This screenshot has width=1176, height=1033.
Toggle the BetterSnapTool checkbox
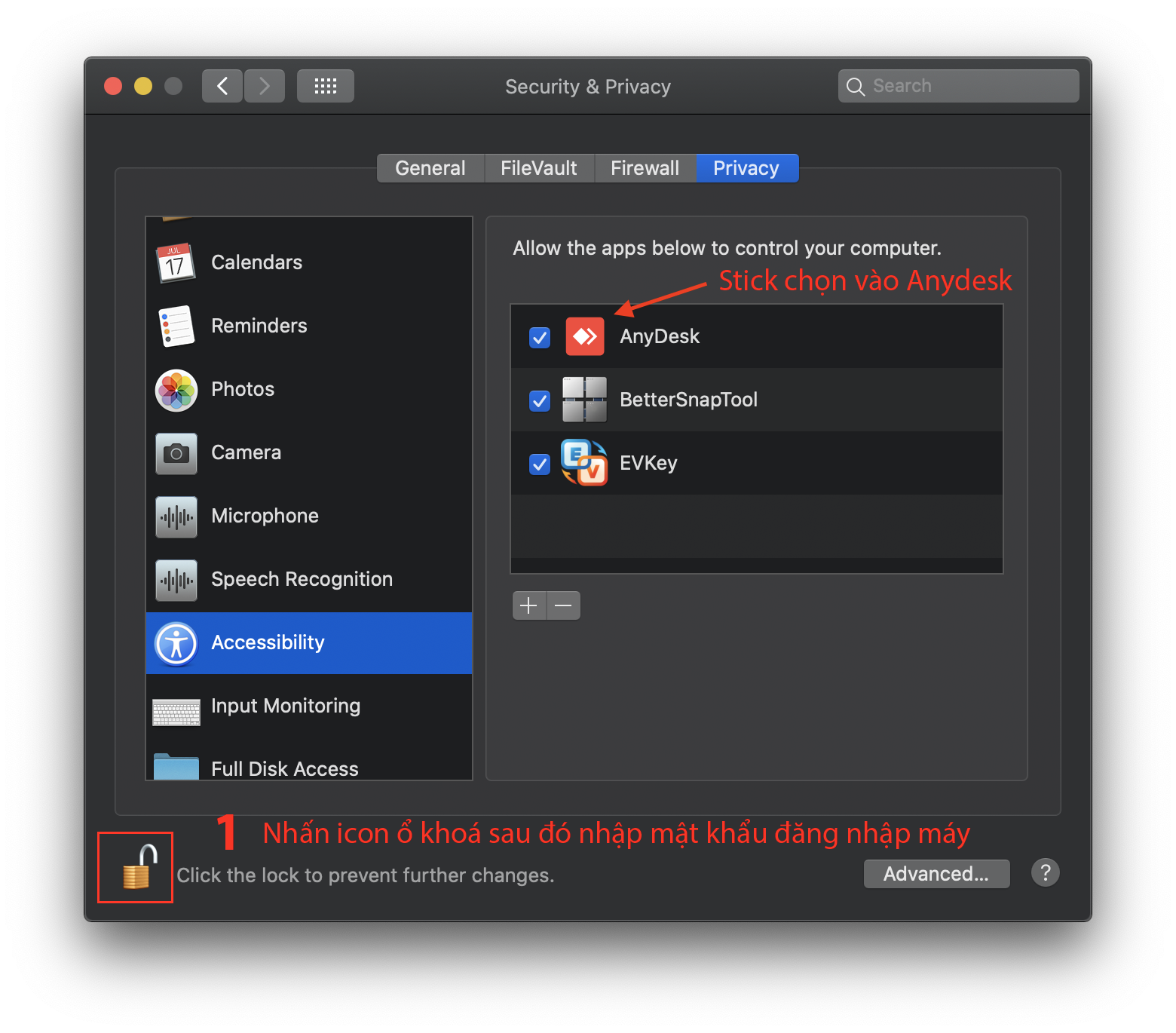[x=540, y=400]
